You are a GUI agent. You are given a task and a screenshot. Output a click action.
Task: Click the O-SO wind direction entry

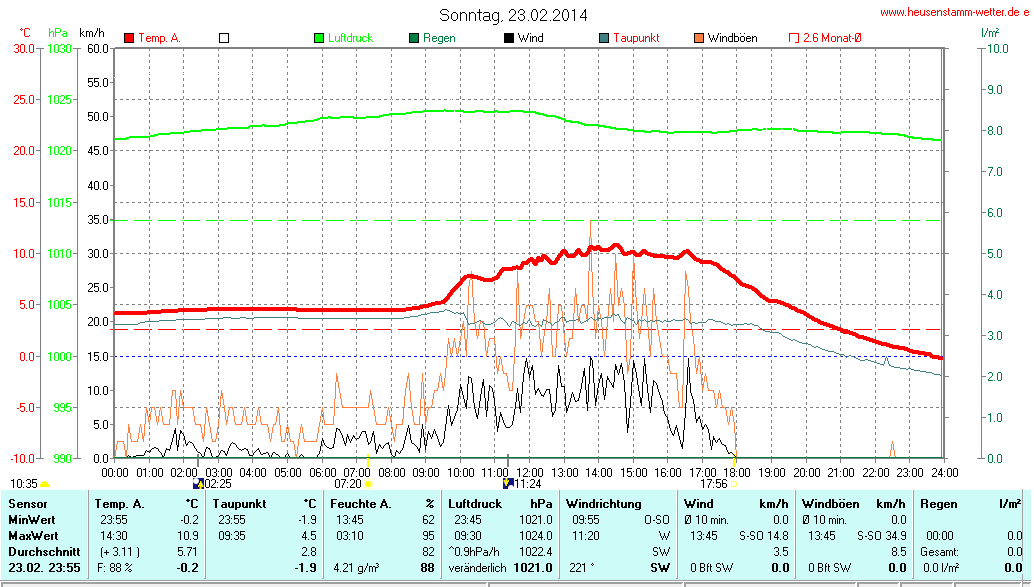657,520
